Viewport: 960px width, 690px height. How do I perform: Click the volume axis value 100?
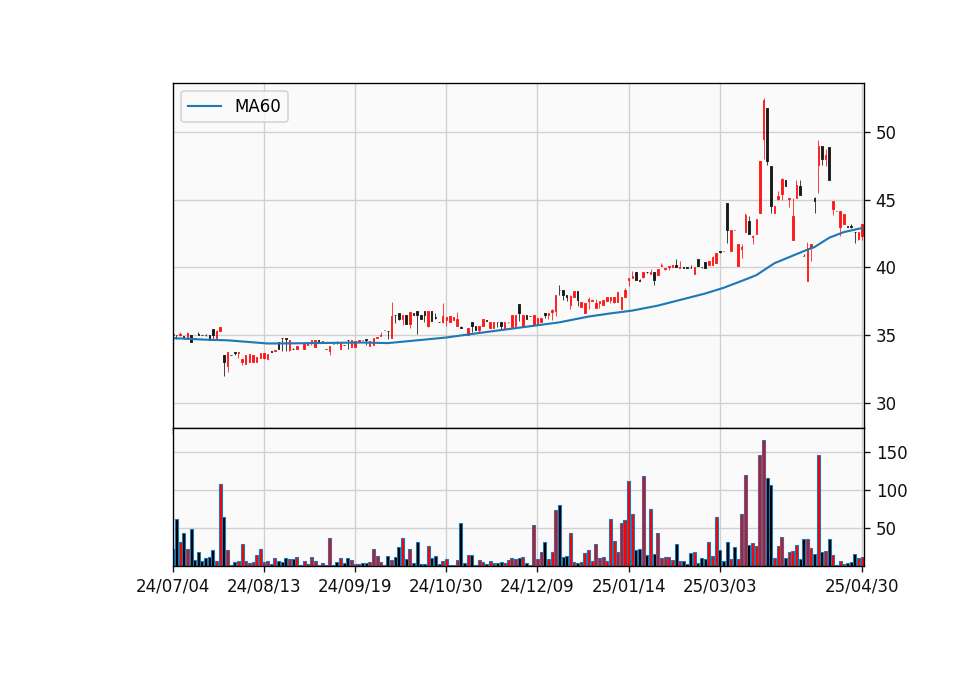point(892,491)
